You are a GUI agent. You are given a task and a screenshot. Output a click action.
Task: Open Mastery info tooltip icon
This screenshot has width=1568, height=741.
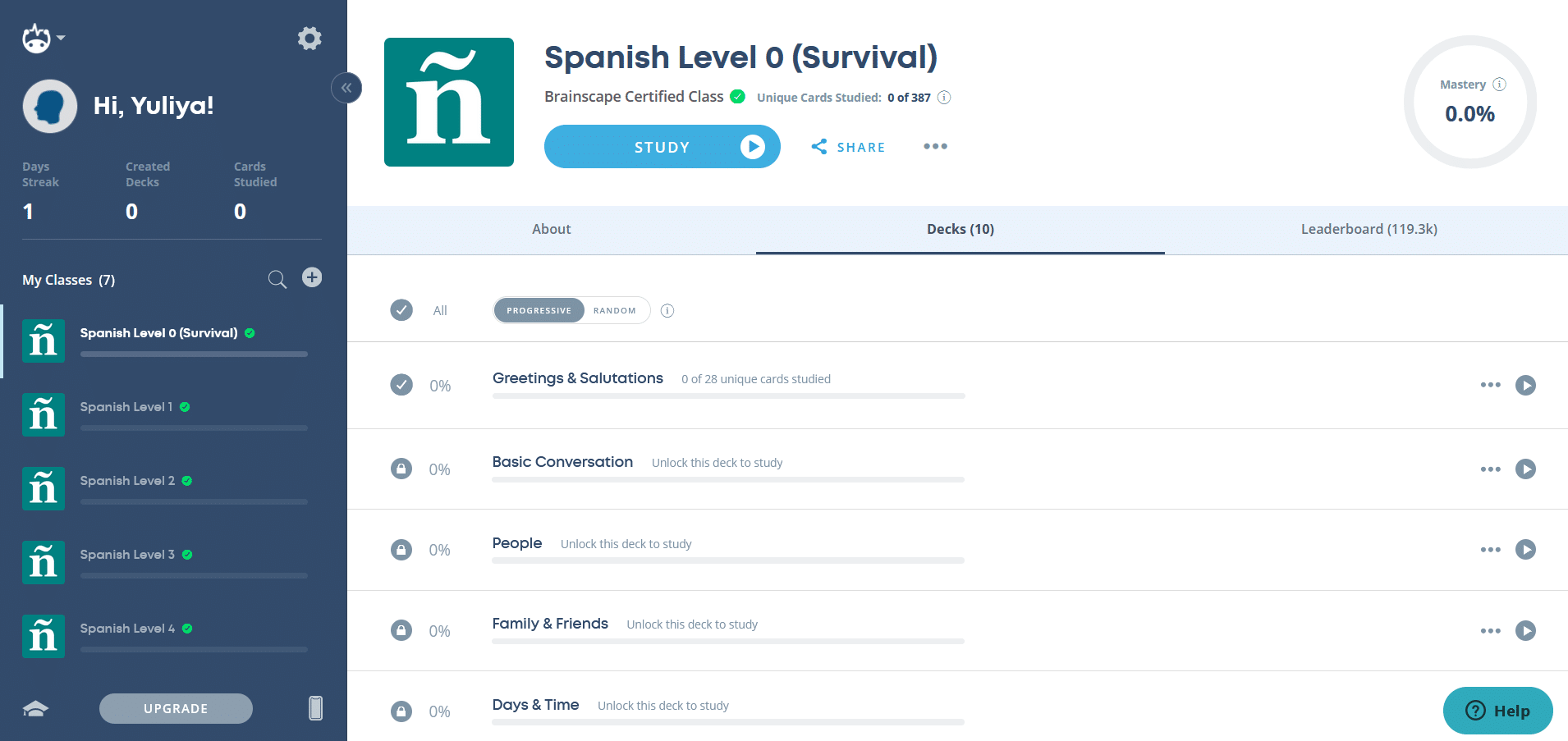click(1499, 85)
